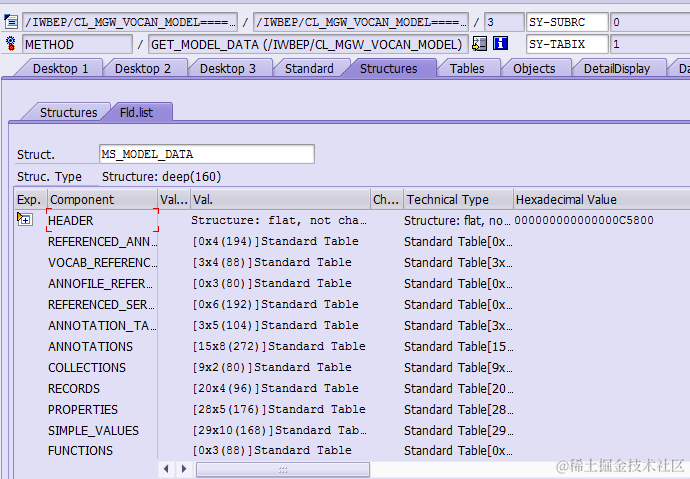Click the METHOD gear icon
This screenshot has height=479, width=690.
pos(11,44)
